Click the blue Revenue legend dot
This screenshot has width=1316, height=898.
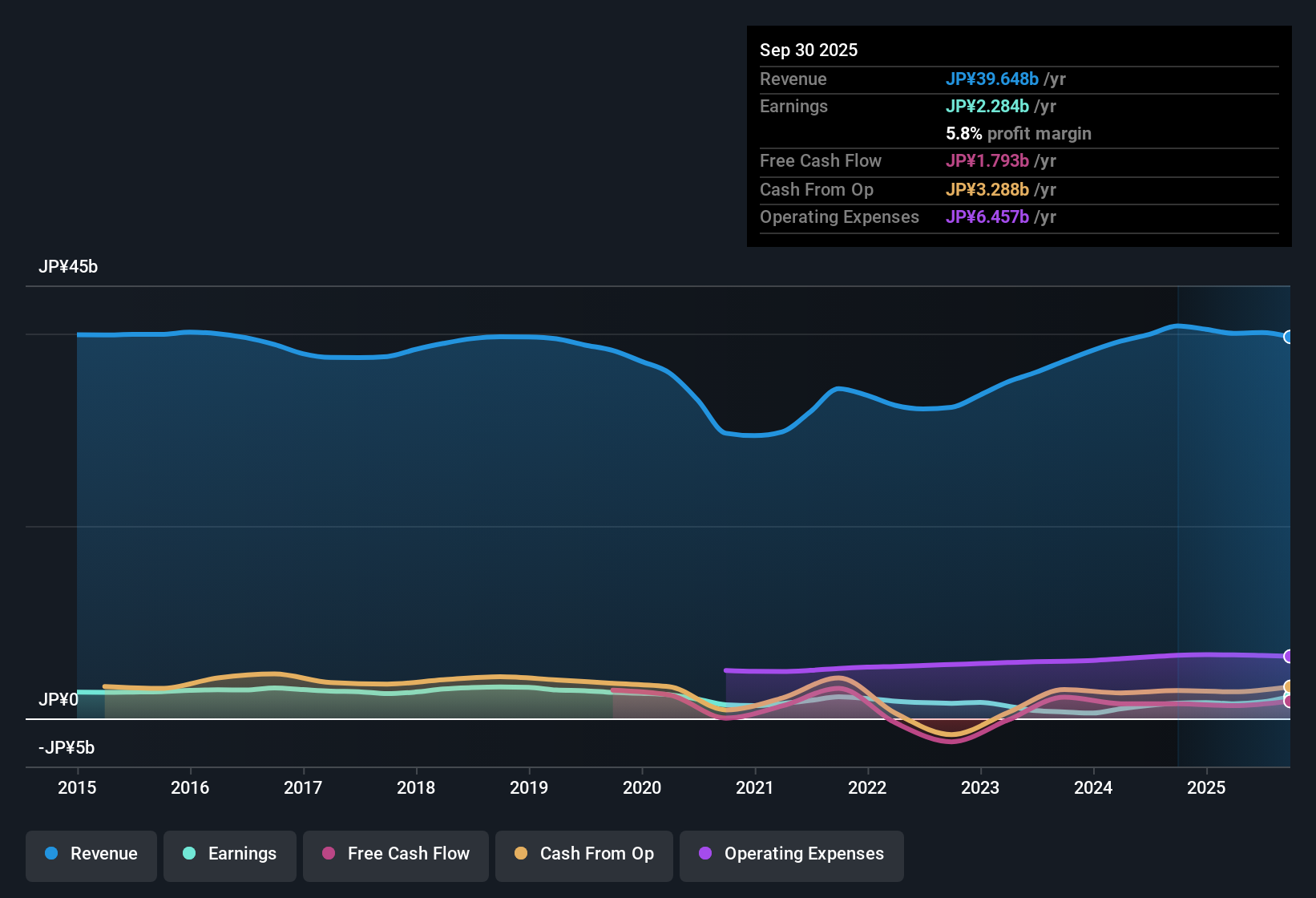(51, 854)
